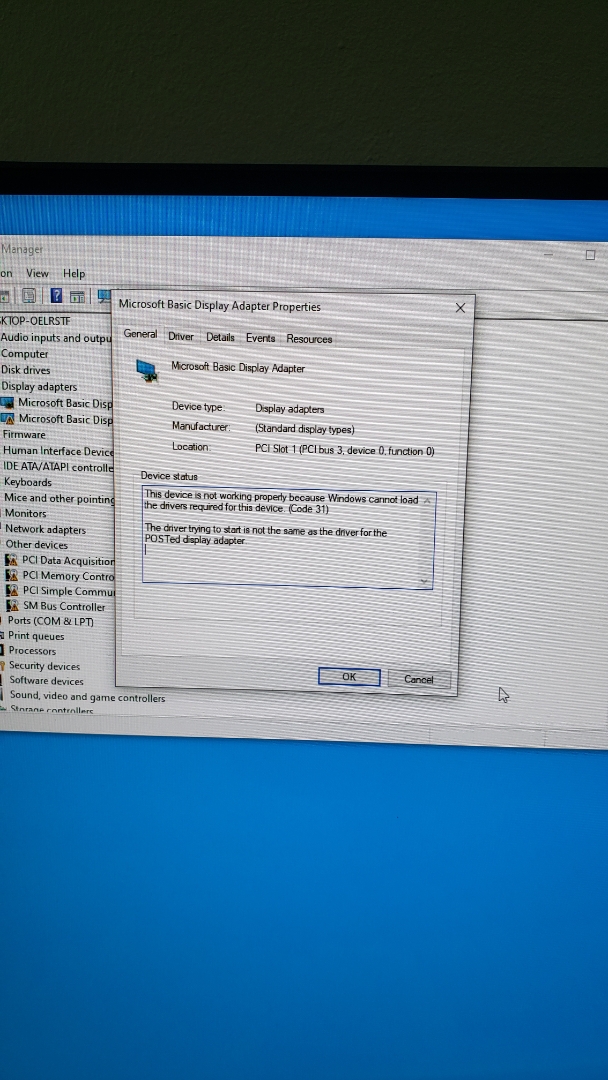Click the warning-marked Microsoft Basic Display Adapter icon
This screenshot has width=608, height=1080.
(x=8, y=419)
